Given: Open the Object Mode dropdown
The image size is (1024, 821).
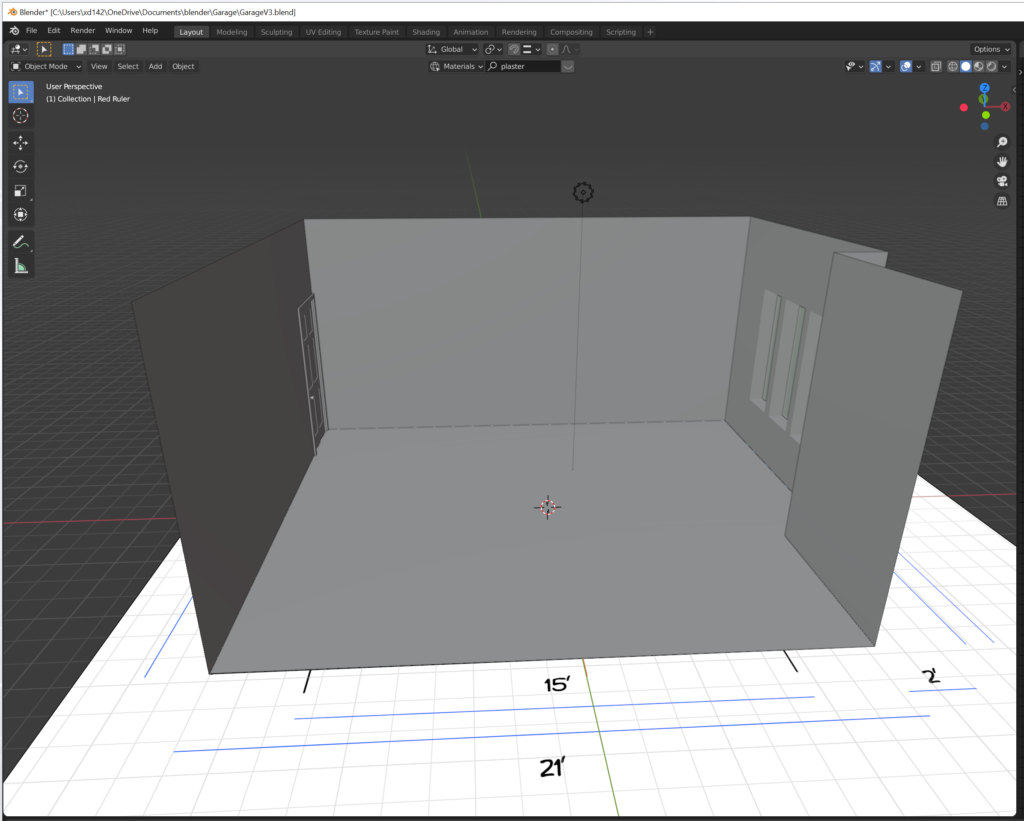Looking at the screenshot, I should pyautogui.click(x=46, y=67).
